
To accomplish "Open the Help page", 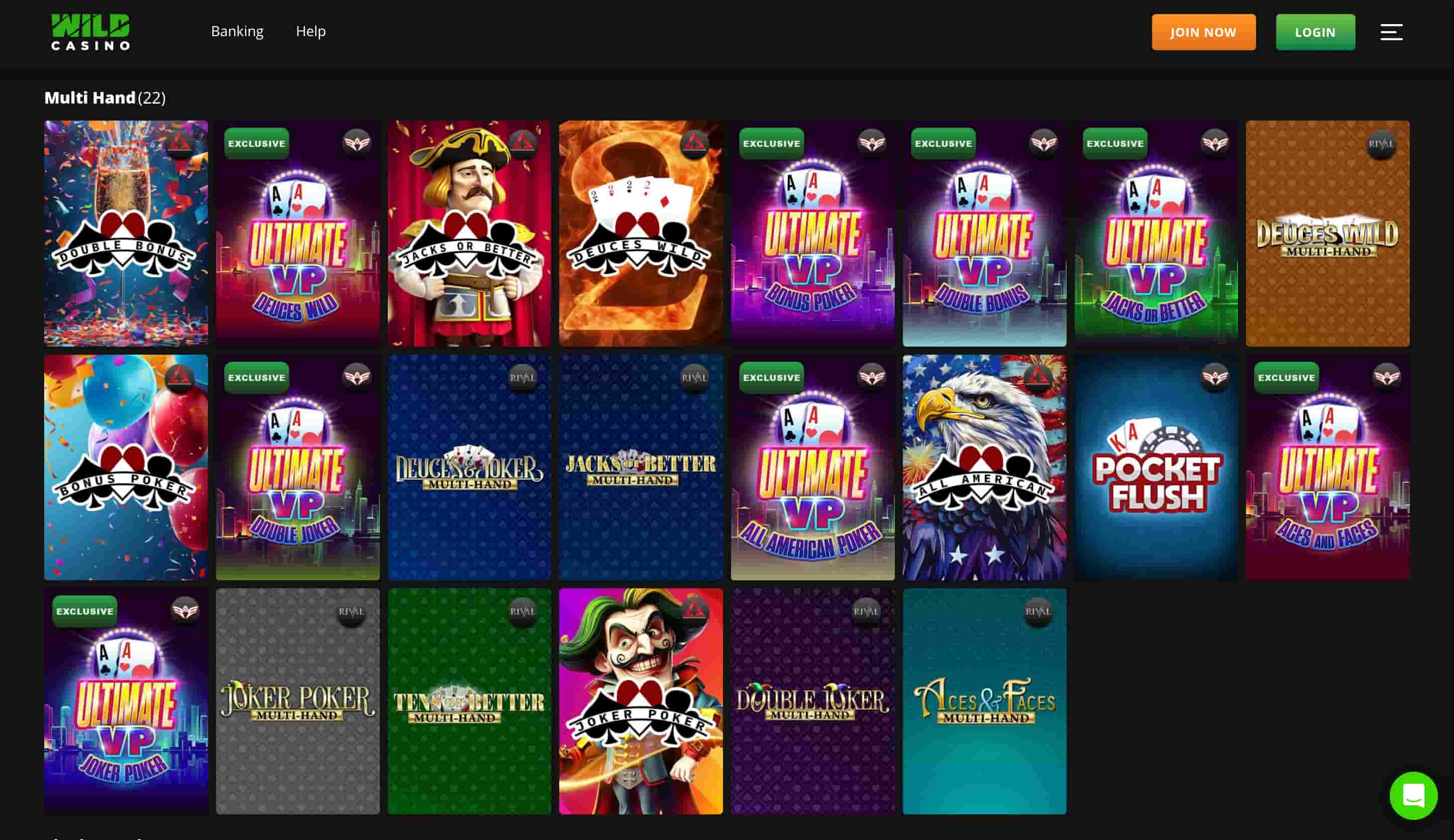I will [x=311, y=31].
